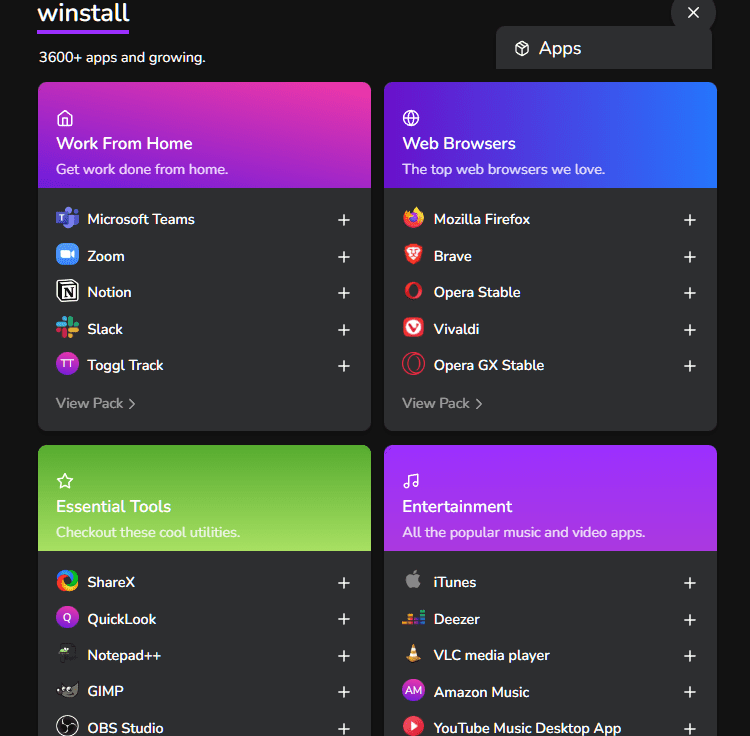The image size is (750, 736).
Task: Open the Apps menu item
Action: [x=604, y=48]
